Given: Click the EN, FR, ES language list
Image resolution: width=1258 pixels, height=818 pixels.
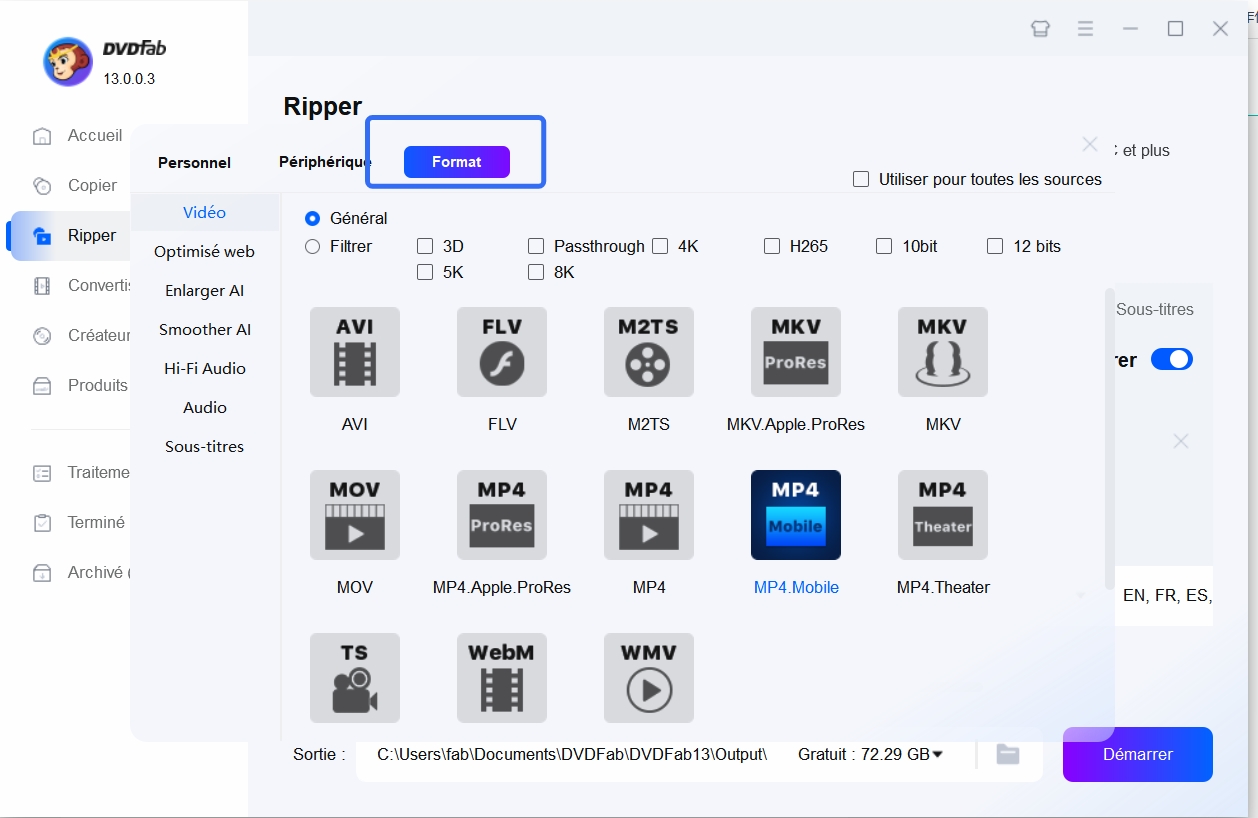Looking at the screenshot, I should 1167,596.
